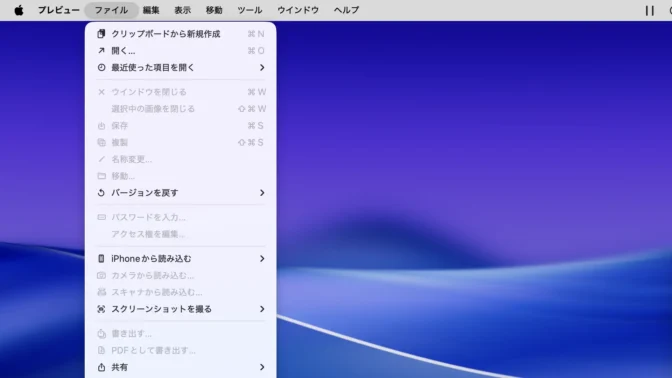This screenshot has height=378, width=672.
Task: Choose 保存 menu item
Action: pyautogui.click(x=180, y=126)
